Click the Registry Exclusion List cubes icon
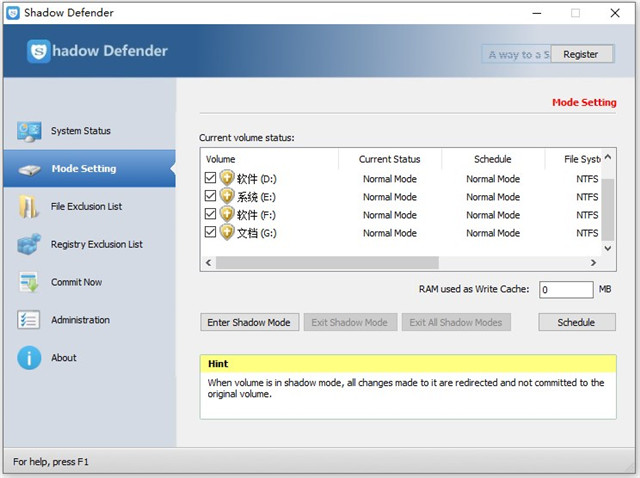Image resolution: width=640 pixels, height=478 pixels. tap(29, 244)
